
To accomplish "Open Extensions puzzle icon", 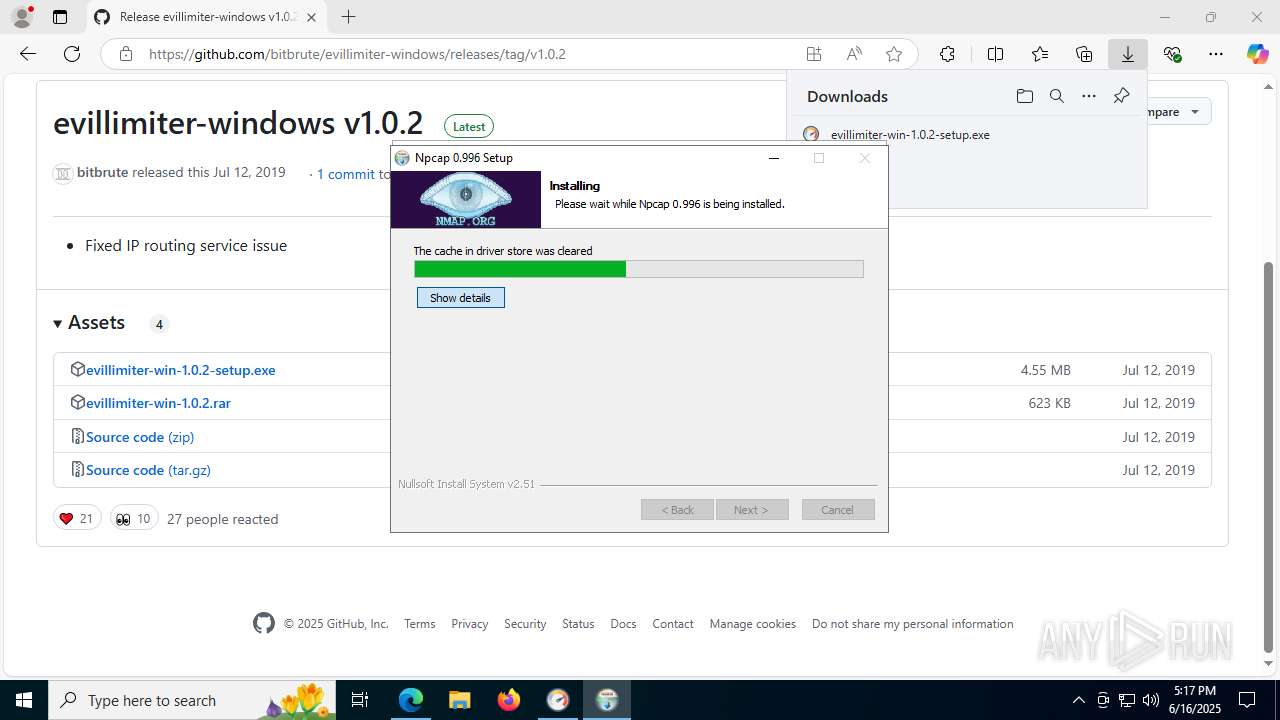I will click(x=947, y=54).
